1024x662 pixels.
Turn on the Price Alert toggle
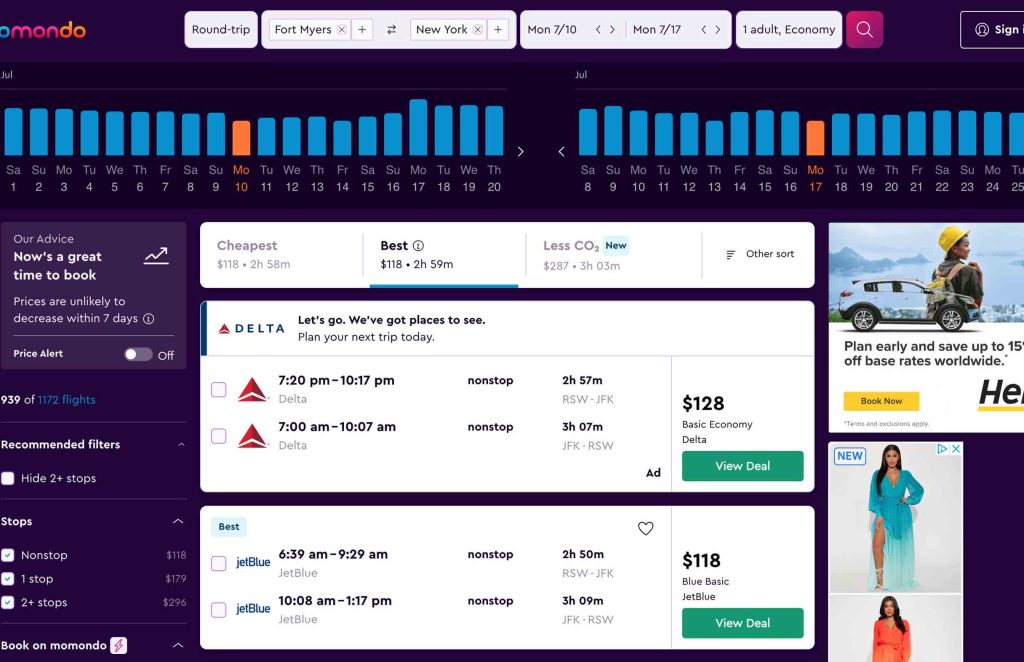pos(138,355)
